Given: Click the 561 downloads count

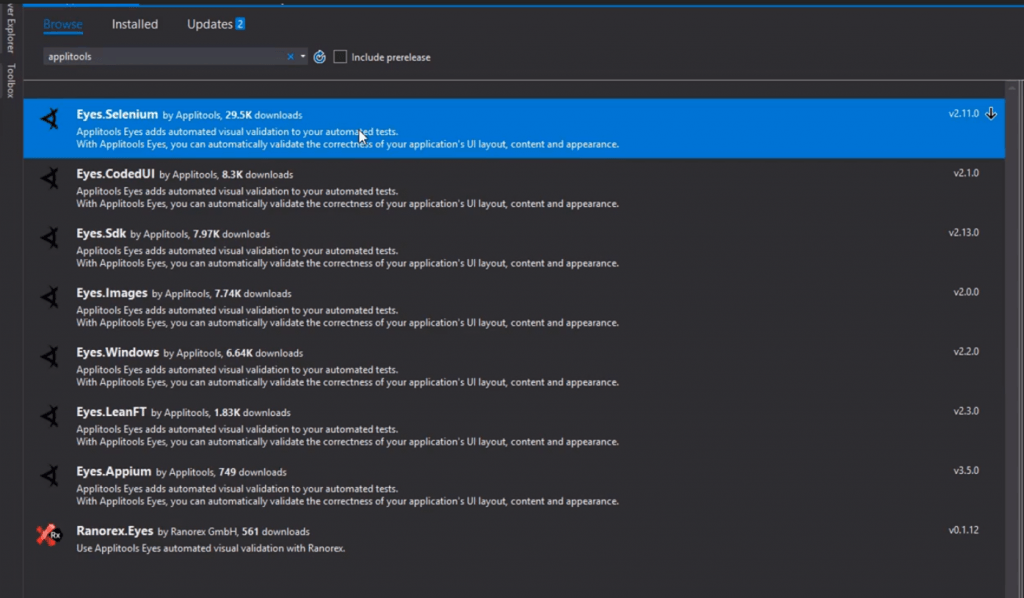Looking at the screenshot, I should (x=276, y=531).
